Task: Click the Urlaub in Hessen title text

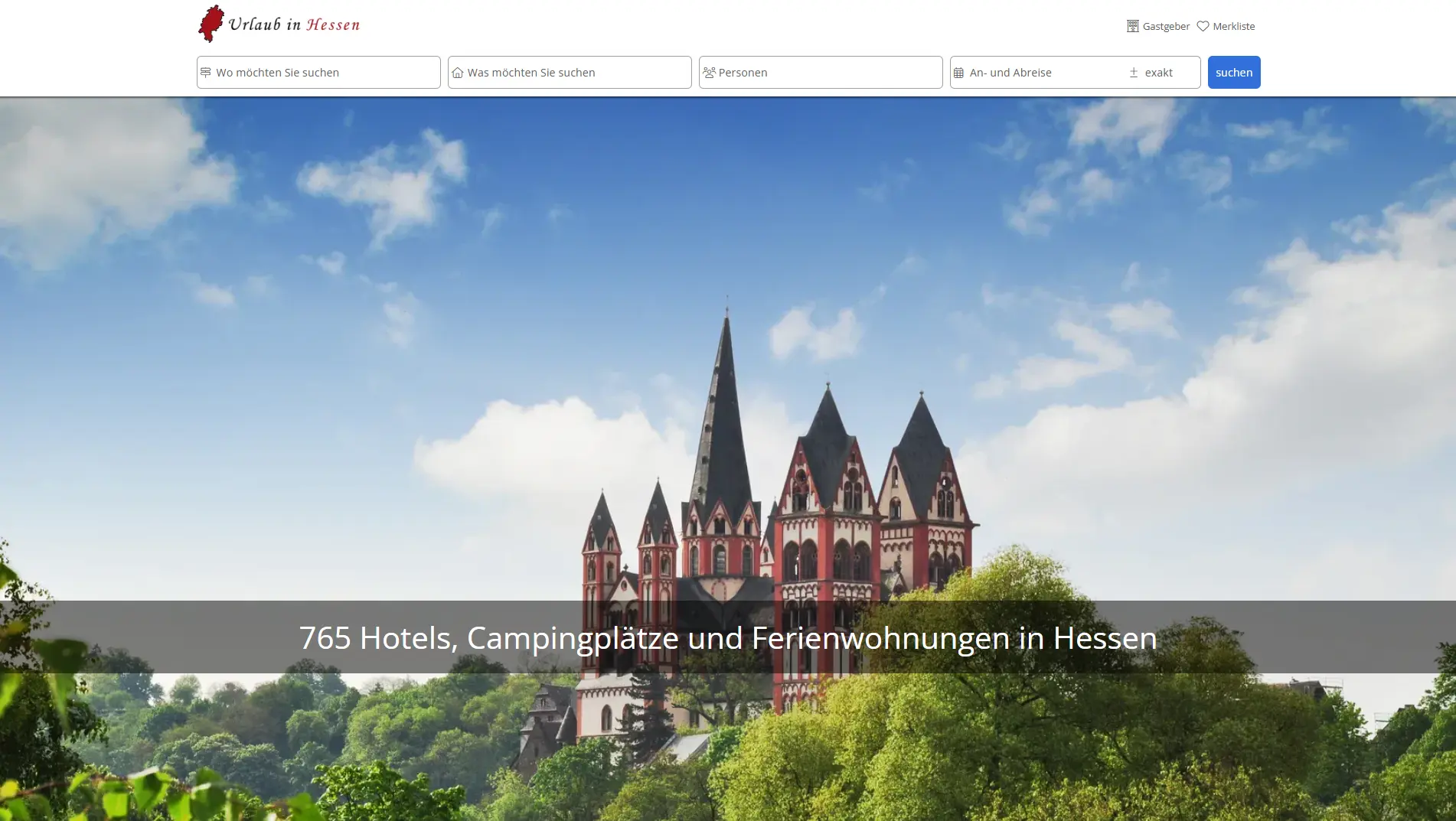Action: tap(295, 23)
